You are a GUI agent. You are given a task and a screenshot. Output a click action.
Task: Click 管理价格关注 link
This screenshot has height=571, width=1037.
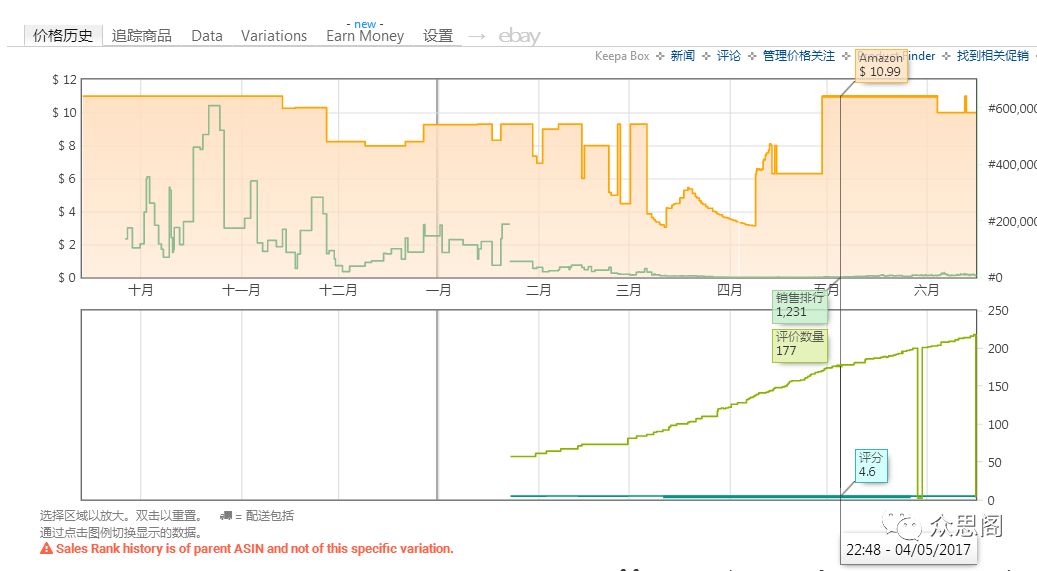point(799,56)
